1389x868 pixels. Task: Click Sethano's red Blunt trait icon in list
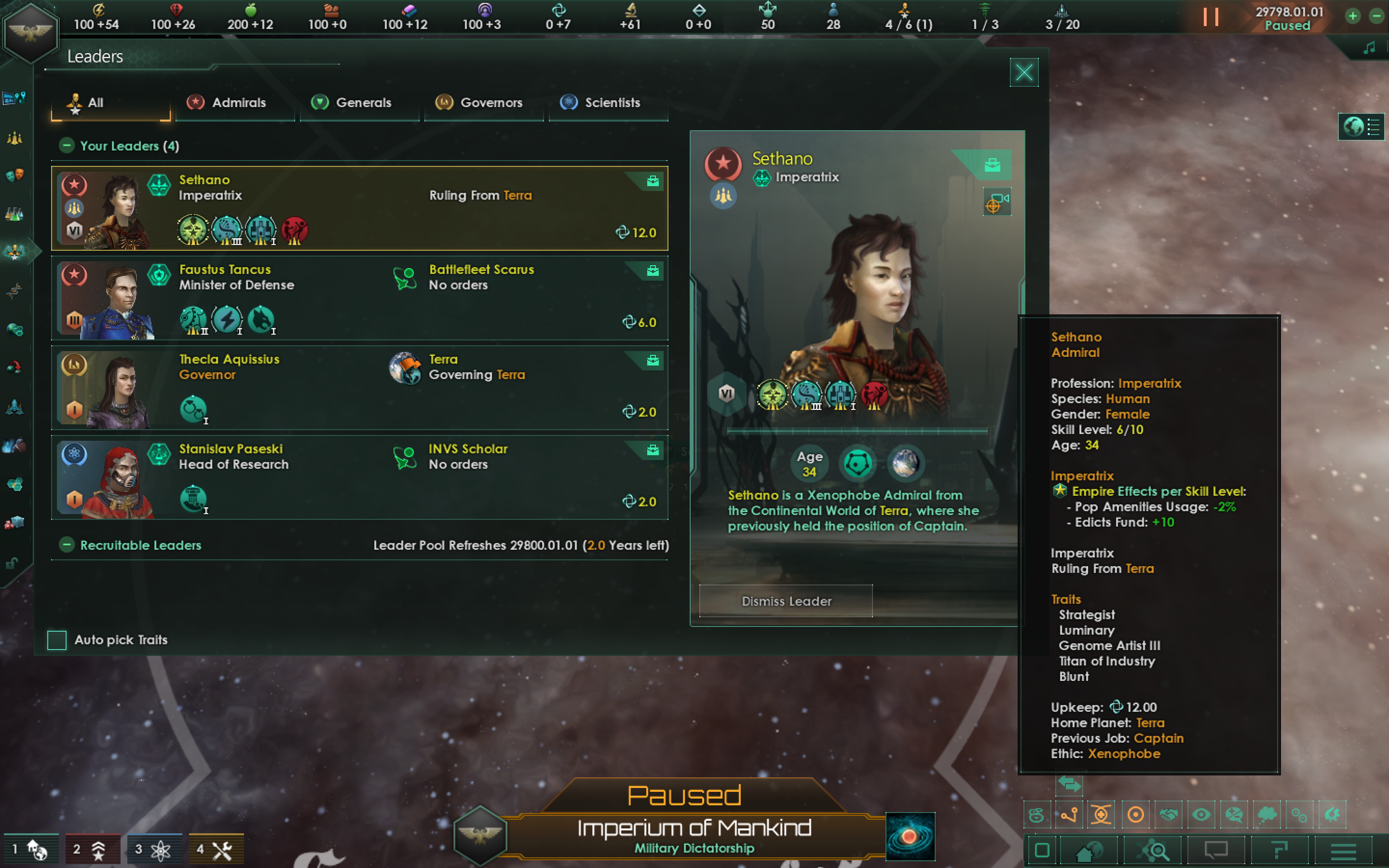[x=295, y=230]
